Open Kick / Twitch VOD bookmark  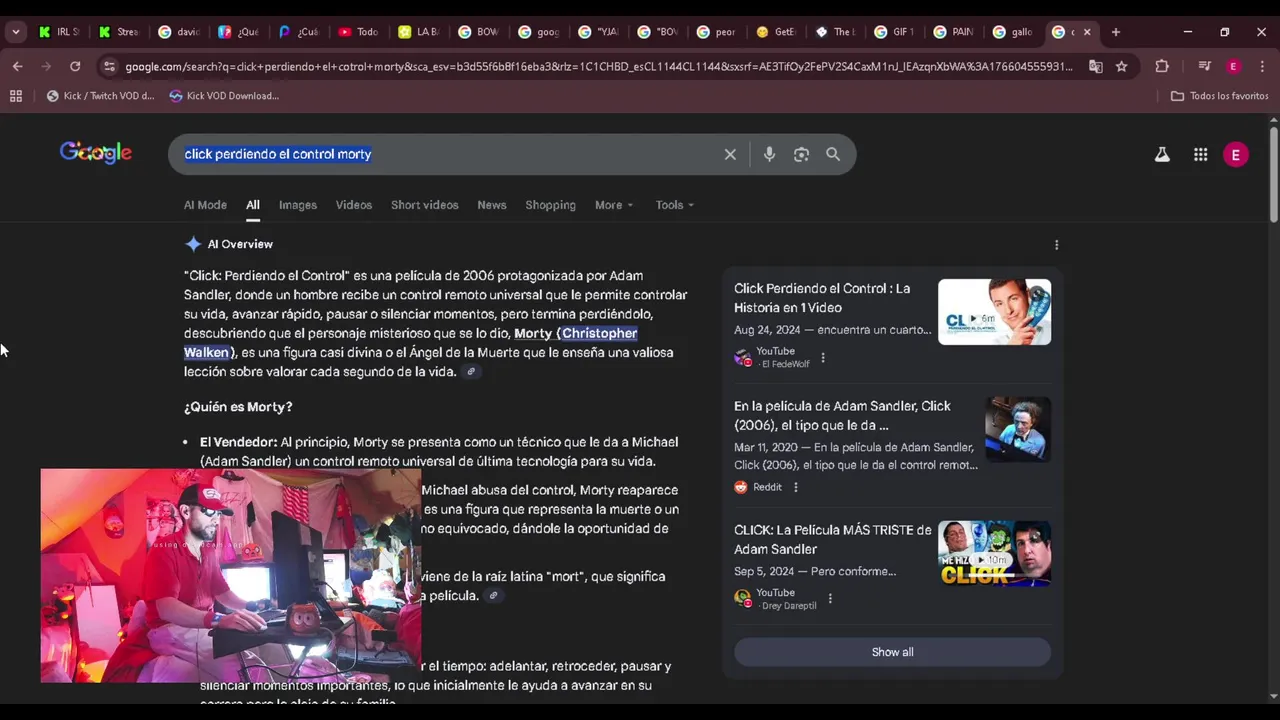click(x=100, y=96)
